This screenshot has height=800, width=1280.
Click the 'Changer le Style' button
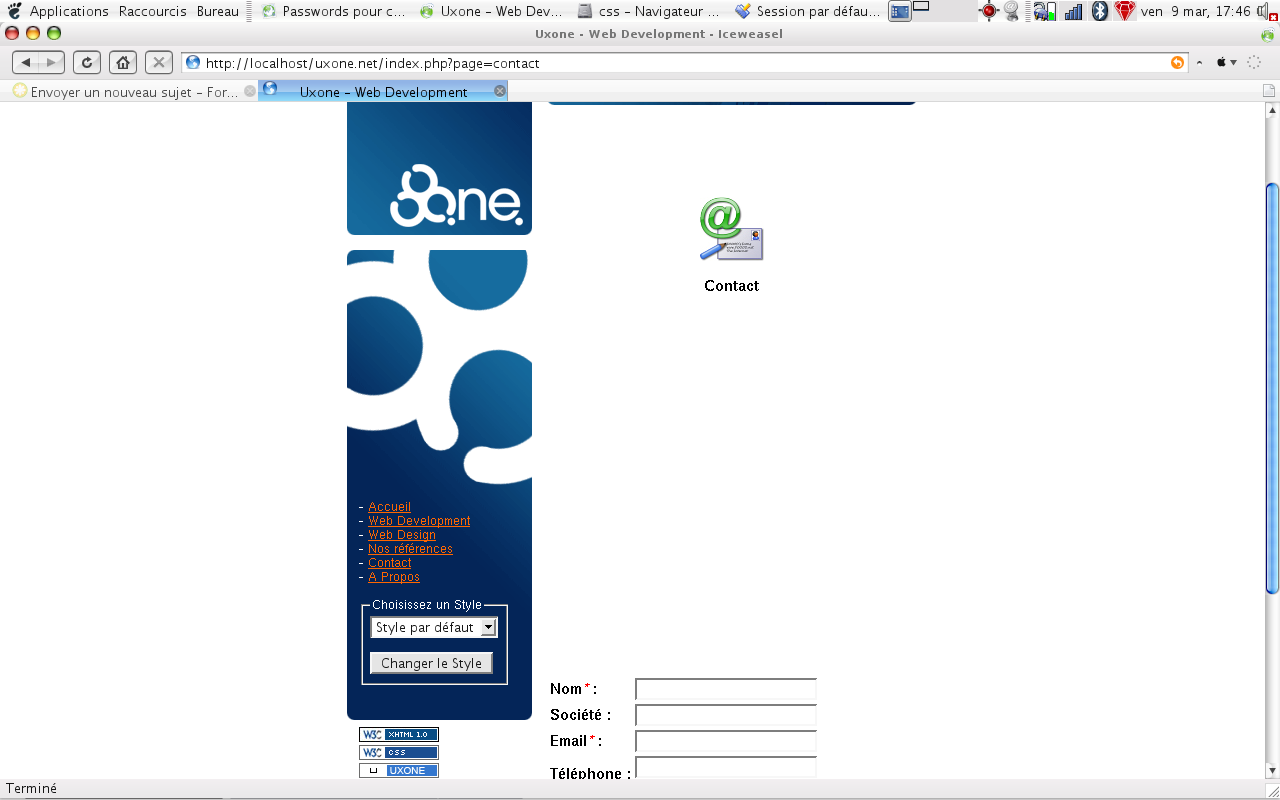[x=431, y=663]
